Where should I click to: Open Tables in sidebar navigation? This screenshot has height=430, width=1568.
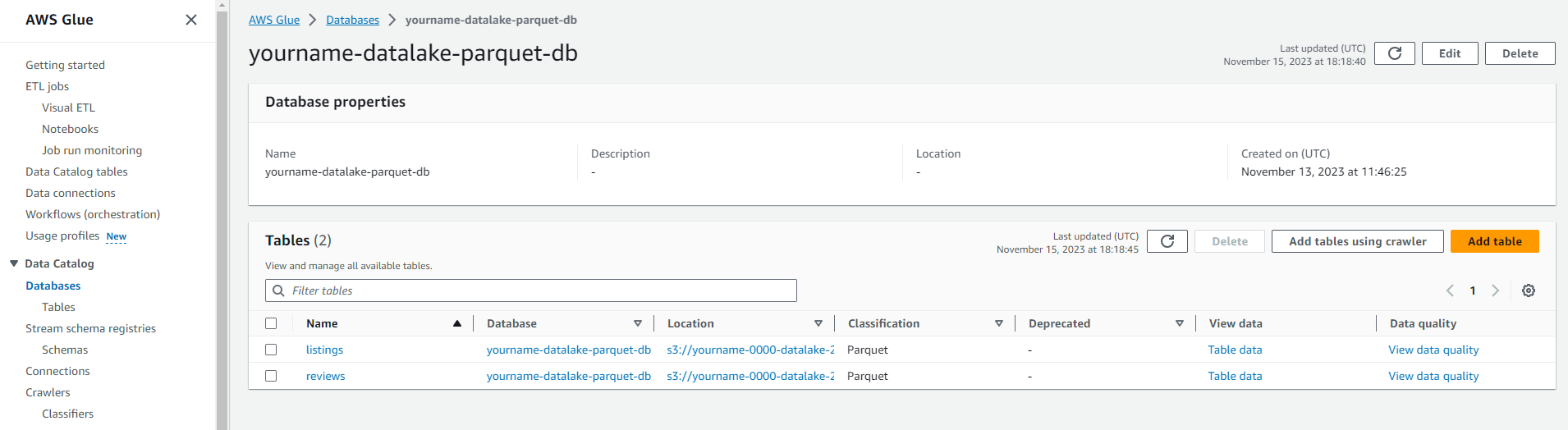pos(58,307)
